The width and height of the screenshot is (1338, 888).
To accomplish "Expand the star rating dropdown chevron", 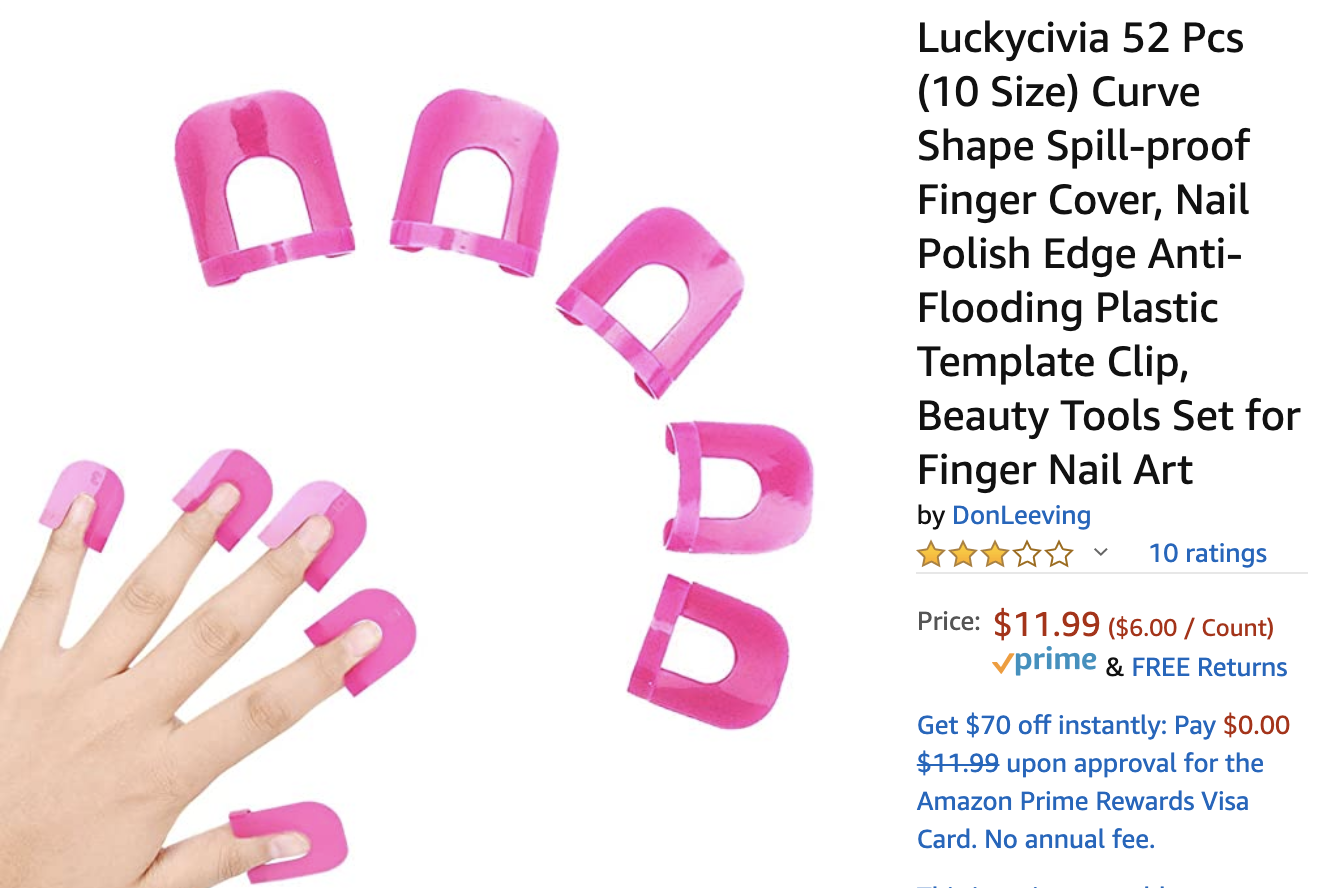I will tap(1101, 552).
